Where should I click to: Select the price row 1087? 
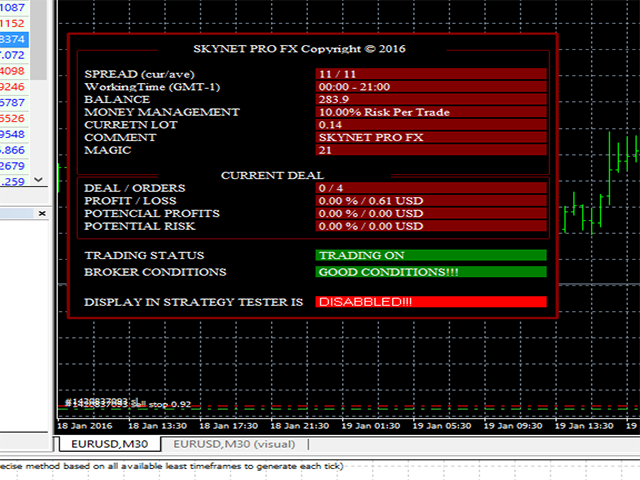click(x=14, y=7)
